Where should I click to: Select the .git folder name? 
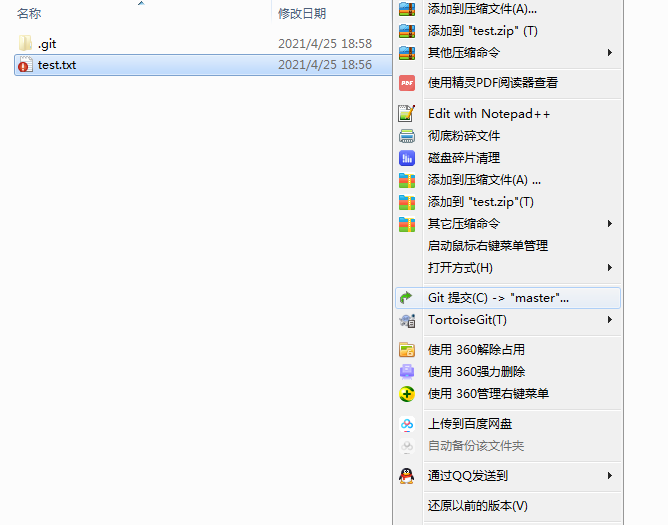pyautogui.click(x=47, y=44)
